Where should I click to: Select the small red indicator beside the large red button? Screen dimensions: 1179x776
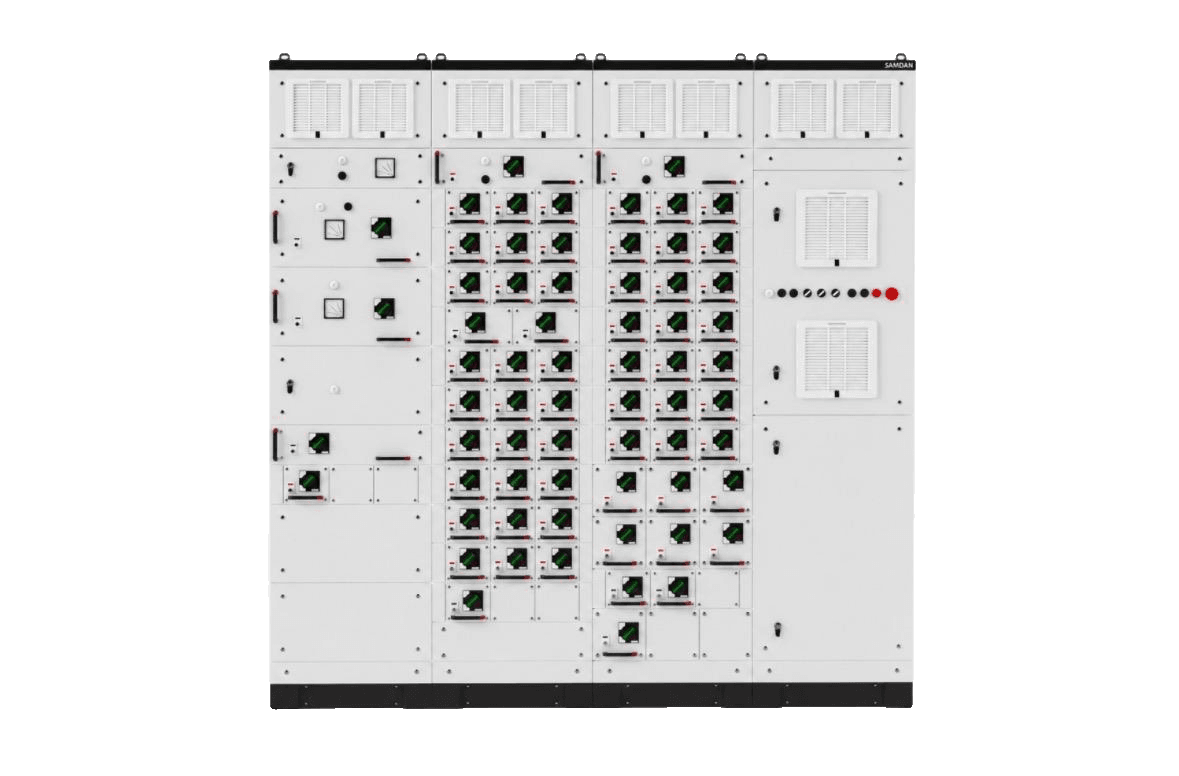pyautogui.click(x=876, y=293)
